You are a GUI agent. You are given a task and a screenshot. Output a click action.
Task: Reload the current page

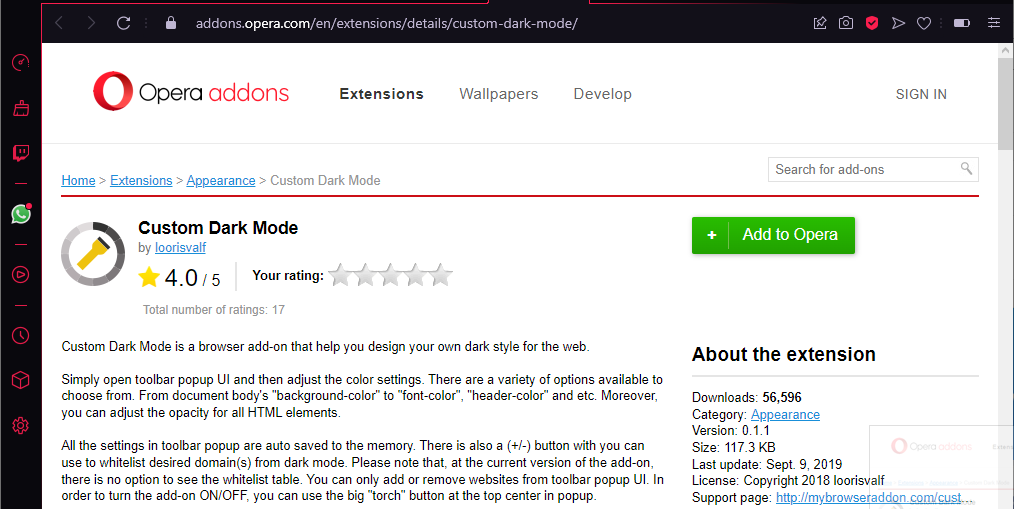[124, 23]
